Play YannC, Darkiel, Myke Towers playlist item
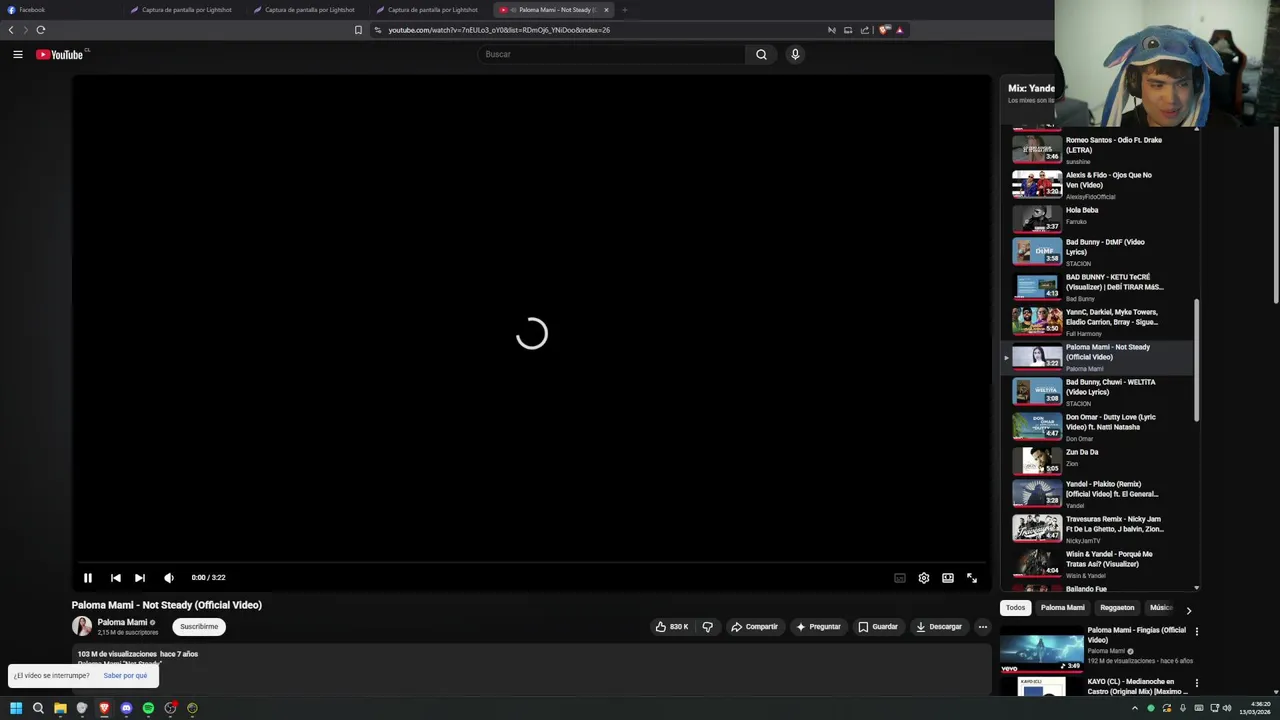This screenshot has height=720, width=1280. pos(1098,322)
